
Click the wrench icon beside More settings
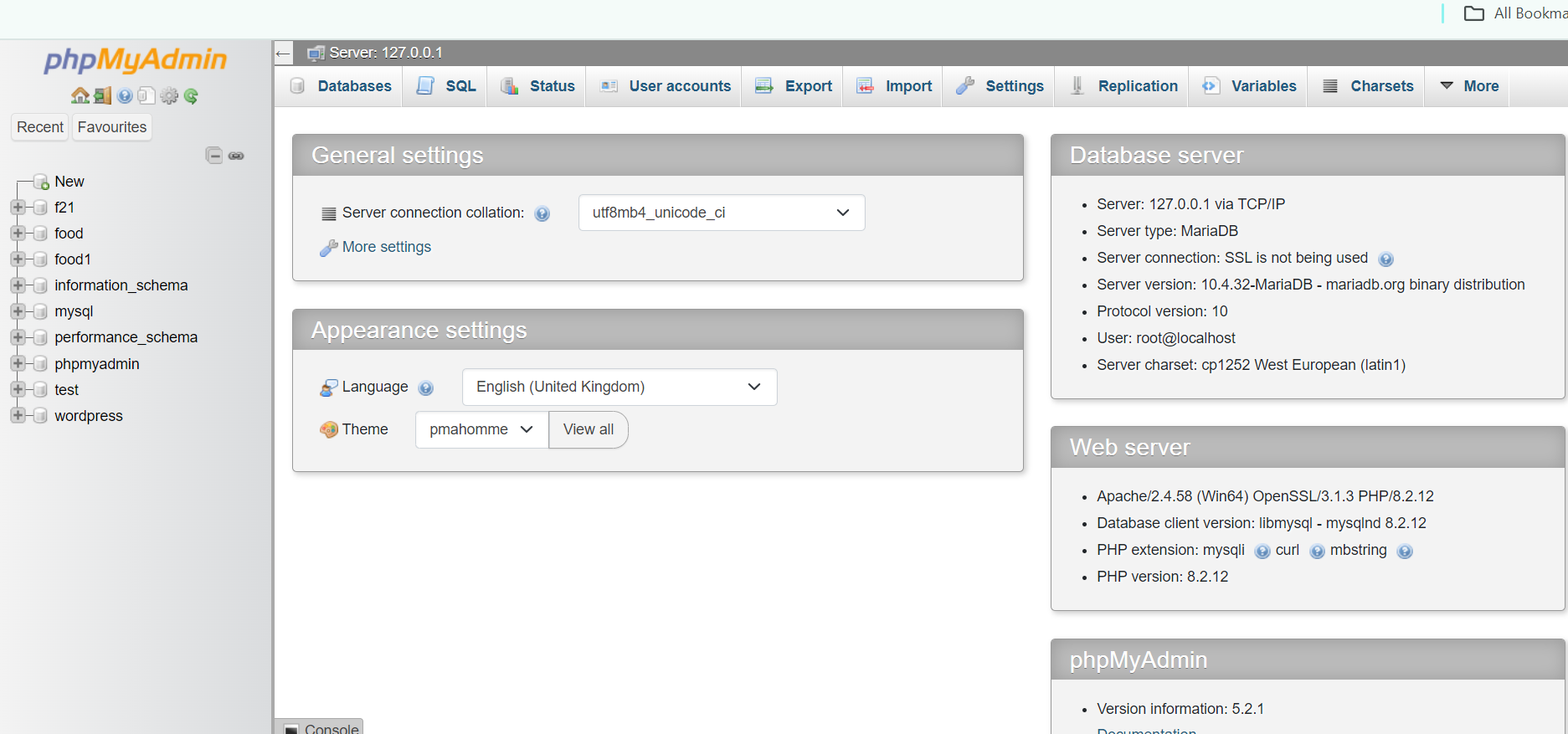click(328, 248)
